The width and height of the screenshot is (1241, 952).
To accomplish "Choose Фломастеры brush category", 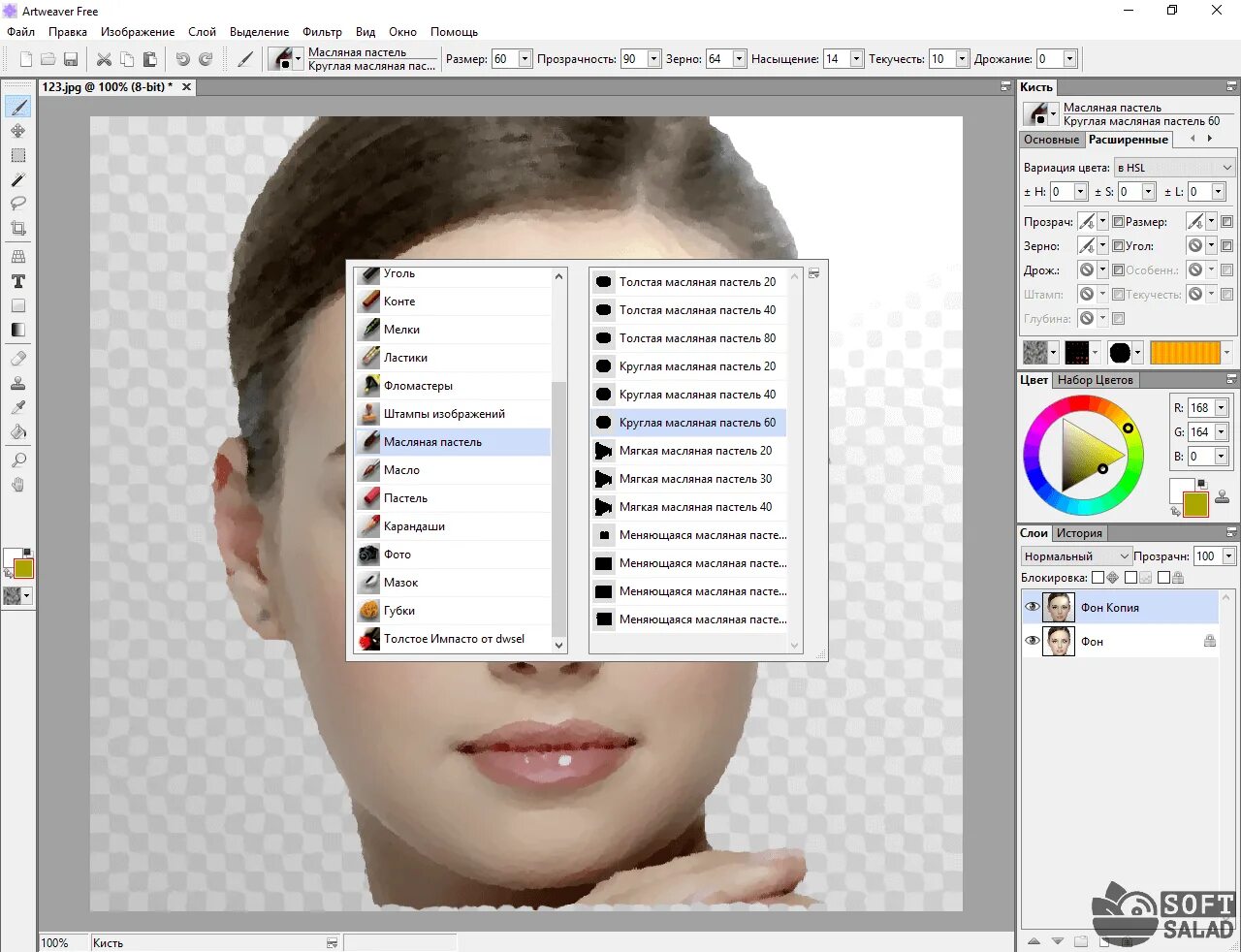I will pyautogui.click(x=452, y=386).
